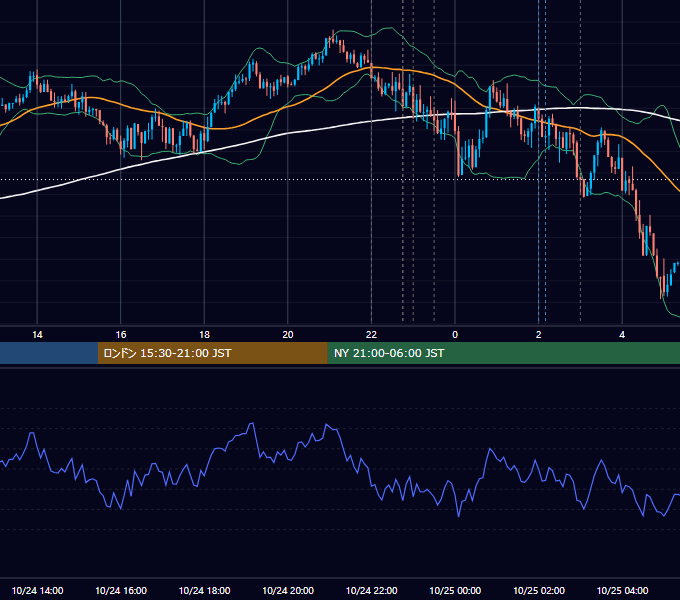This screenshot has width=680, height=600.
Task: Click the hour label 18 on chart axis
Action: click(204, 335)
